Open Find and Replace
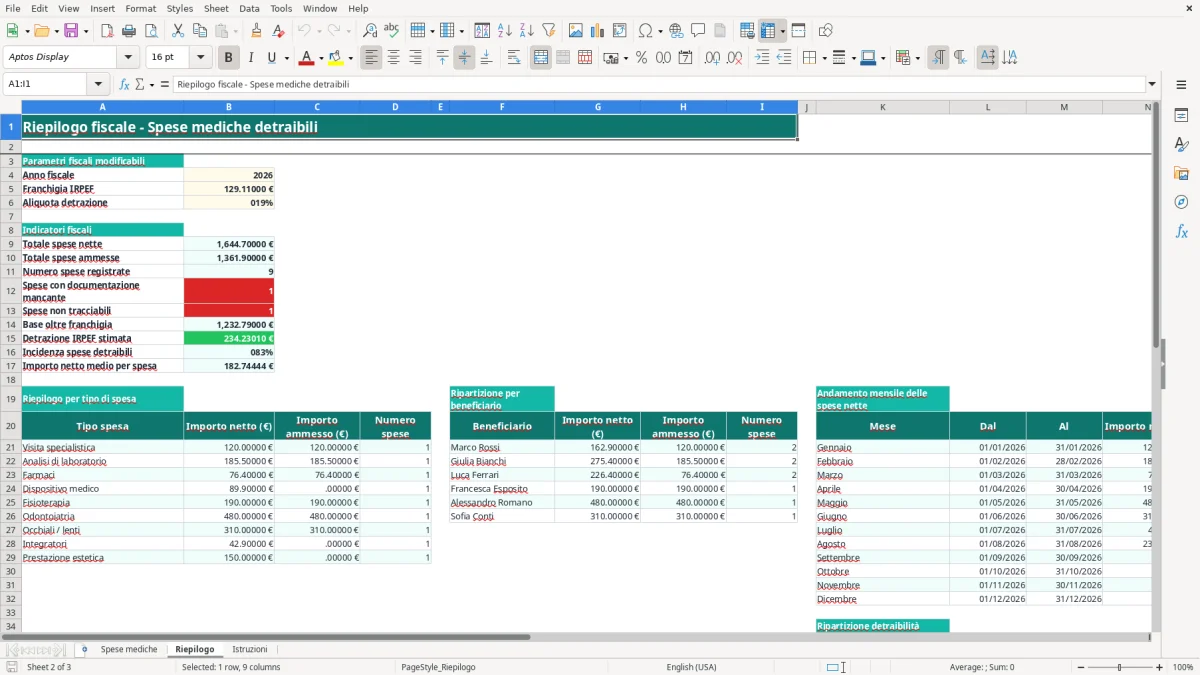 (370, 31)
